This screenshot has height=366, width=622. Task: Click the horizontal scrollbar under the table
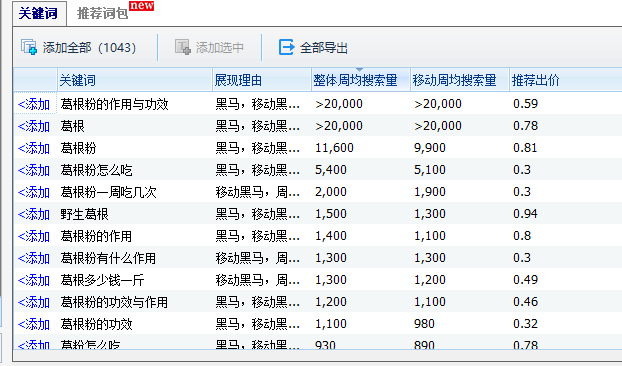[317, 355]
